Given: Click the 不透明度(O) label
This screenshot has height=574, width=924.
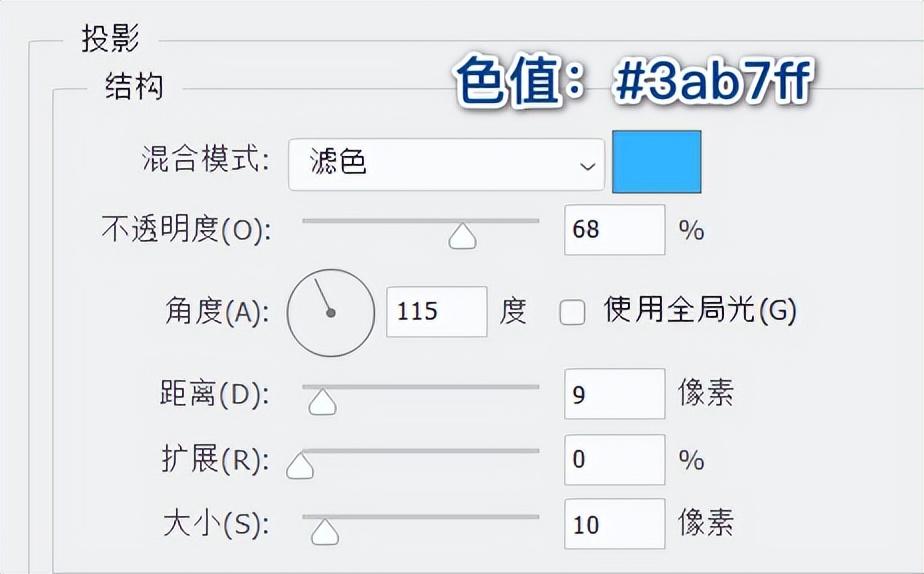Looking at the screenshot, I should [x=186, y=230].
